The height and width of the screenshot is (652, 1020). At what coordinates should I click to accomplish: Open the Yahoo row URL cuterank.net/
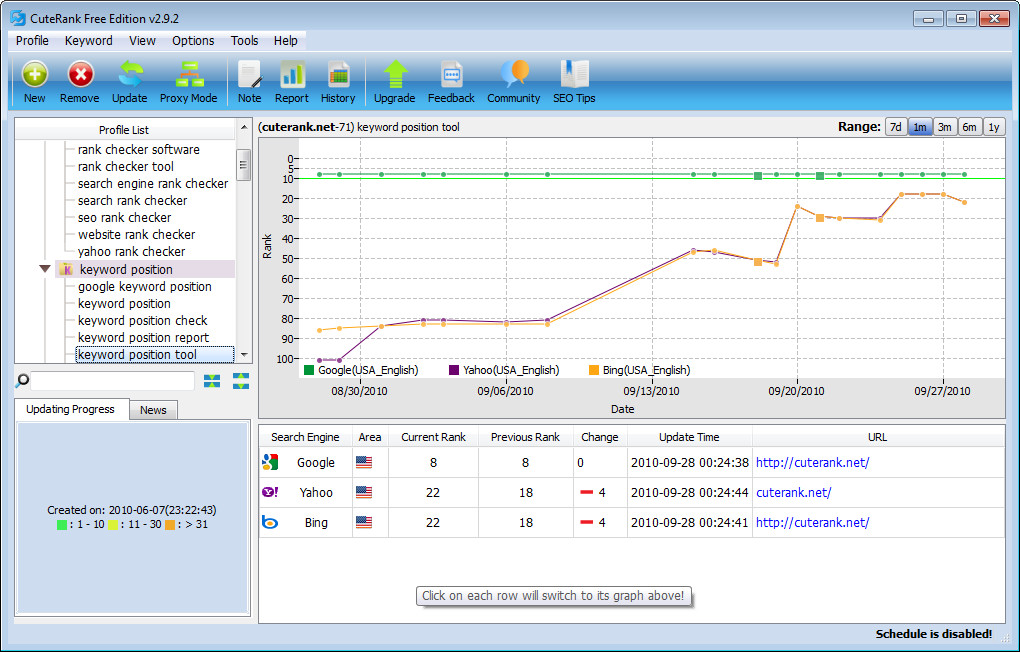(794, 493)
